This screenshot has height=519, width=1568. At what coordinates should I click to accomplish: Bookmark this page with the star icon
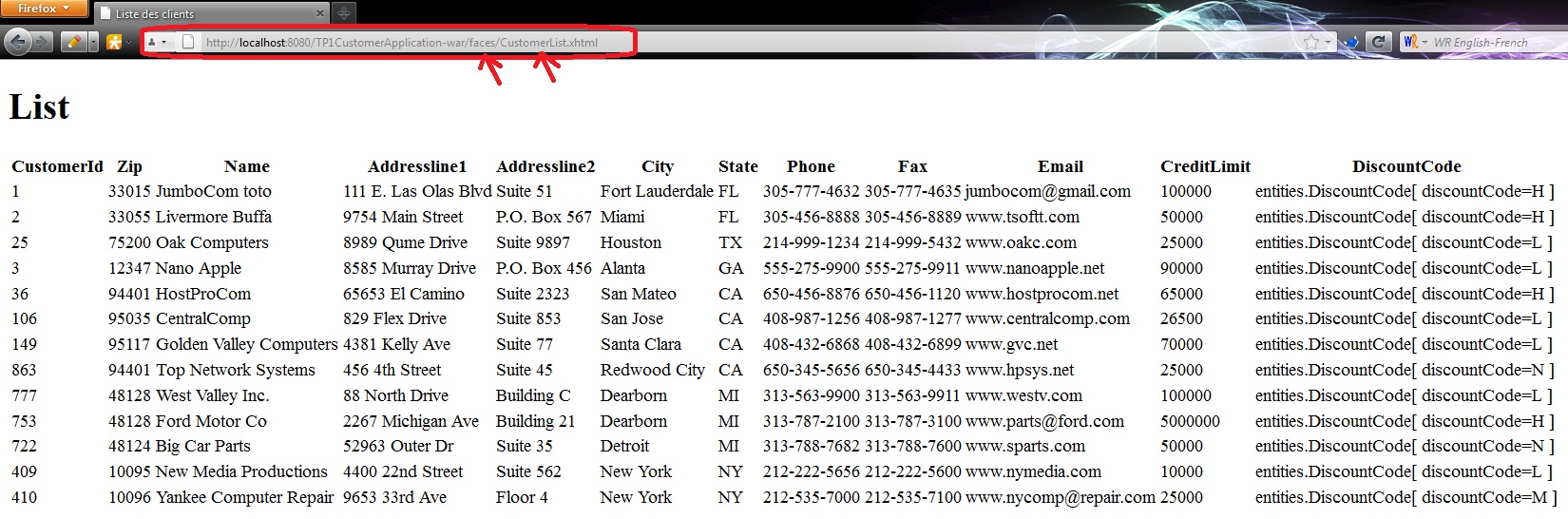(x=1311, y=42)
